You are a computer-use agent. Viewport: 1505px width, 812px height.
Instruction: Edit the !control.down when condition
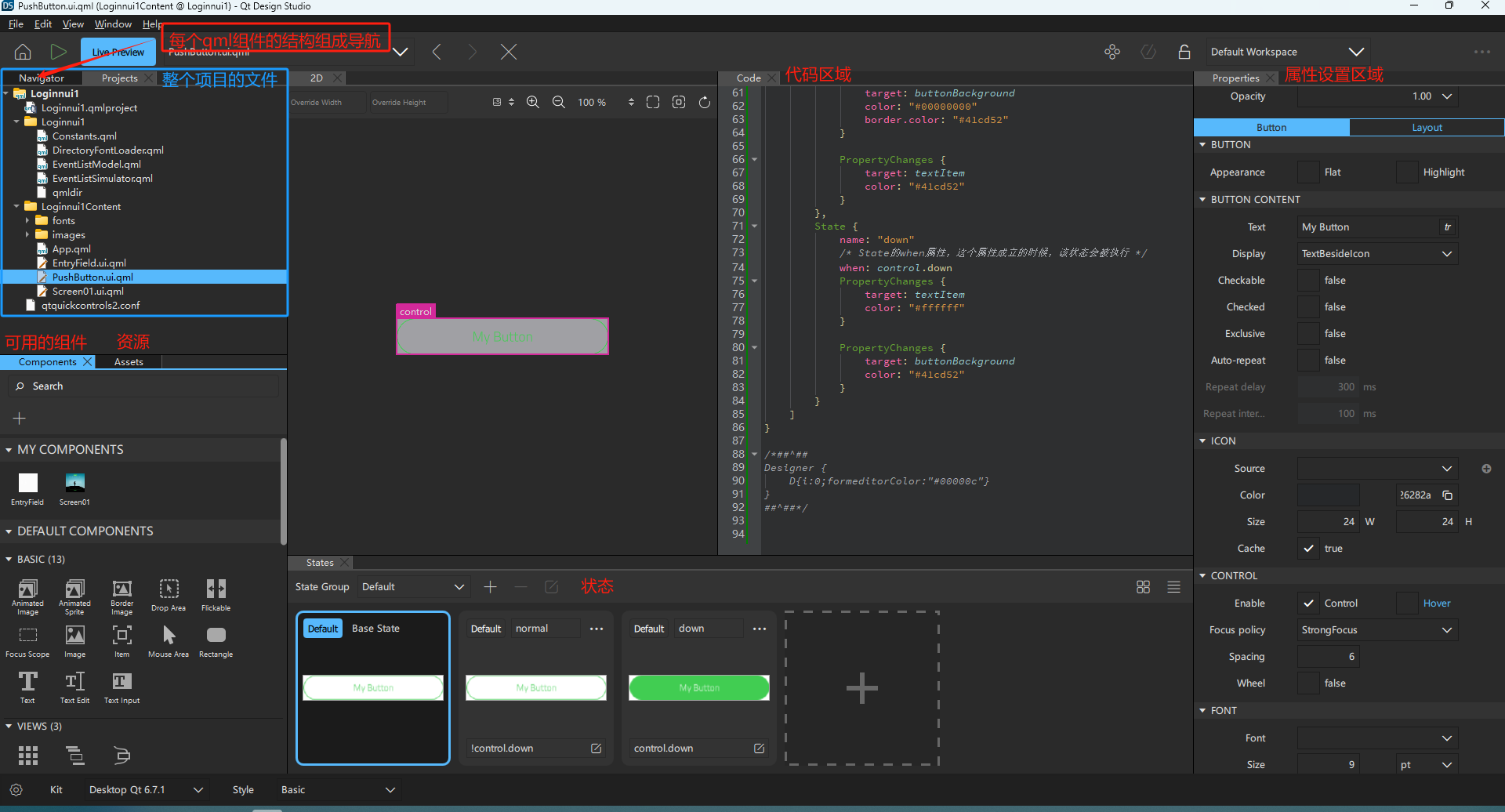click(x=597, y=749)
